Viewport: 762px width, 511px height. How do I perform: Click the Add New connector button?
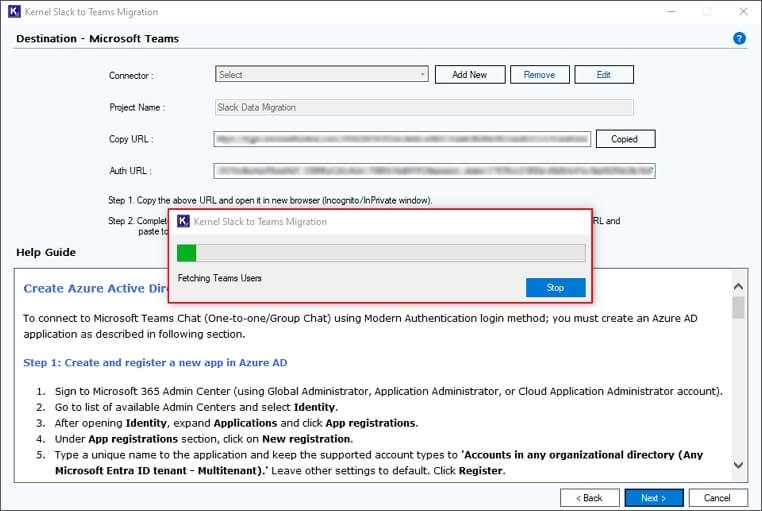[469, 74]
